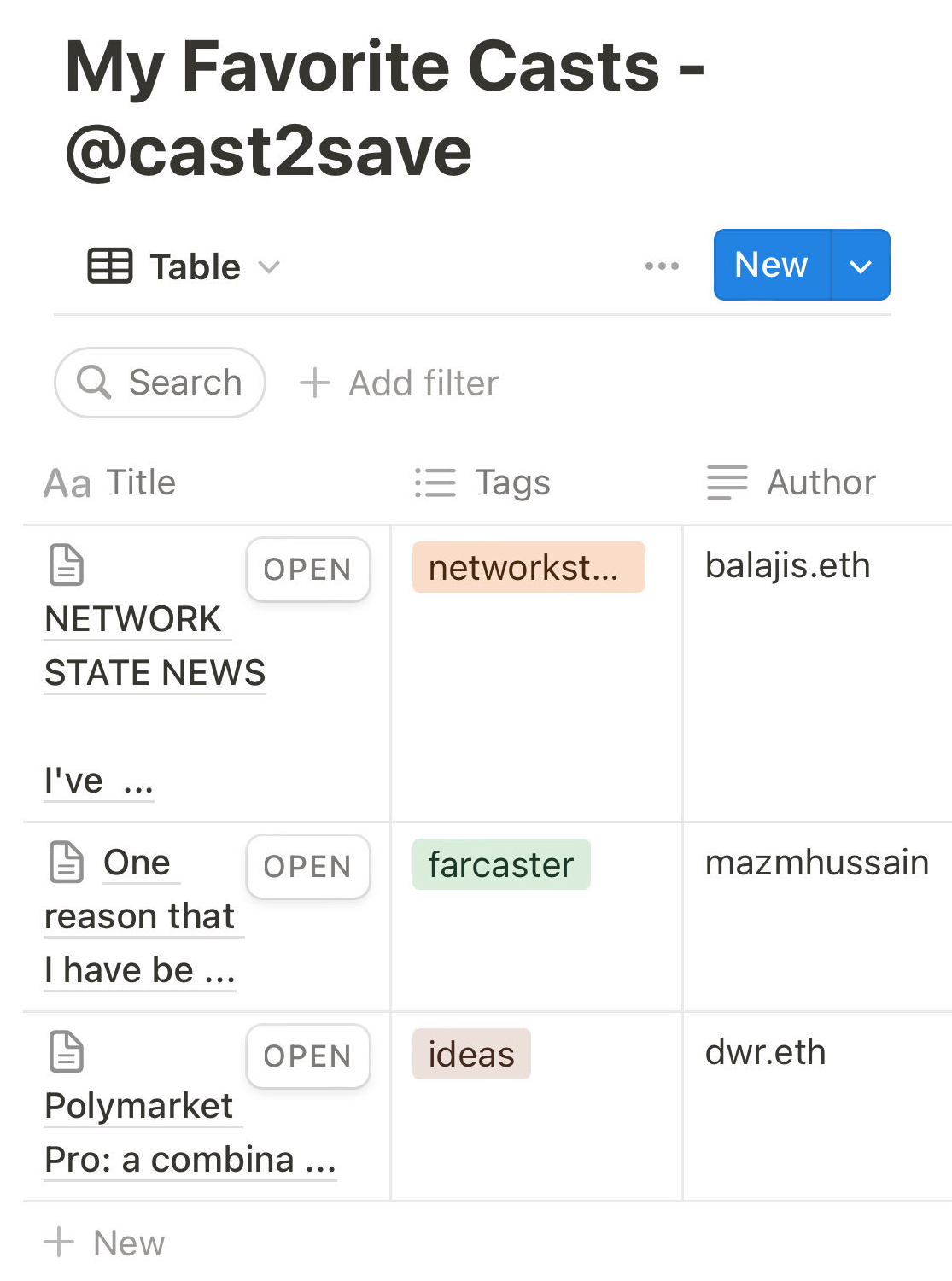Open the NETWORK STATE NEWS entry via OPEN
The image size is (952, 1281).
[x=307, y=570]
